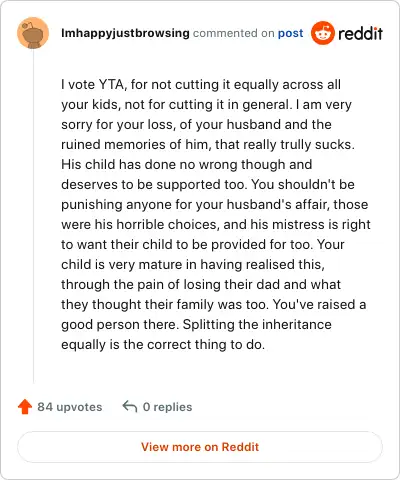Click the phrase "Splitting the inheritance"
The image size is (400, 480).
257,324
